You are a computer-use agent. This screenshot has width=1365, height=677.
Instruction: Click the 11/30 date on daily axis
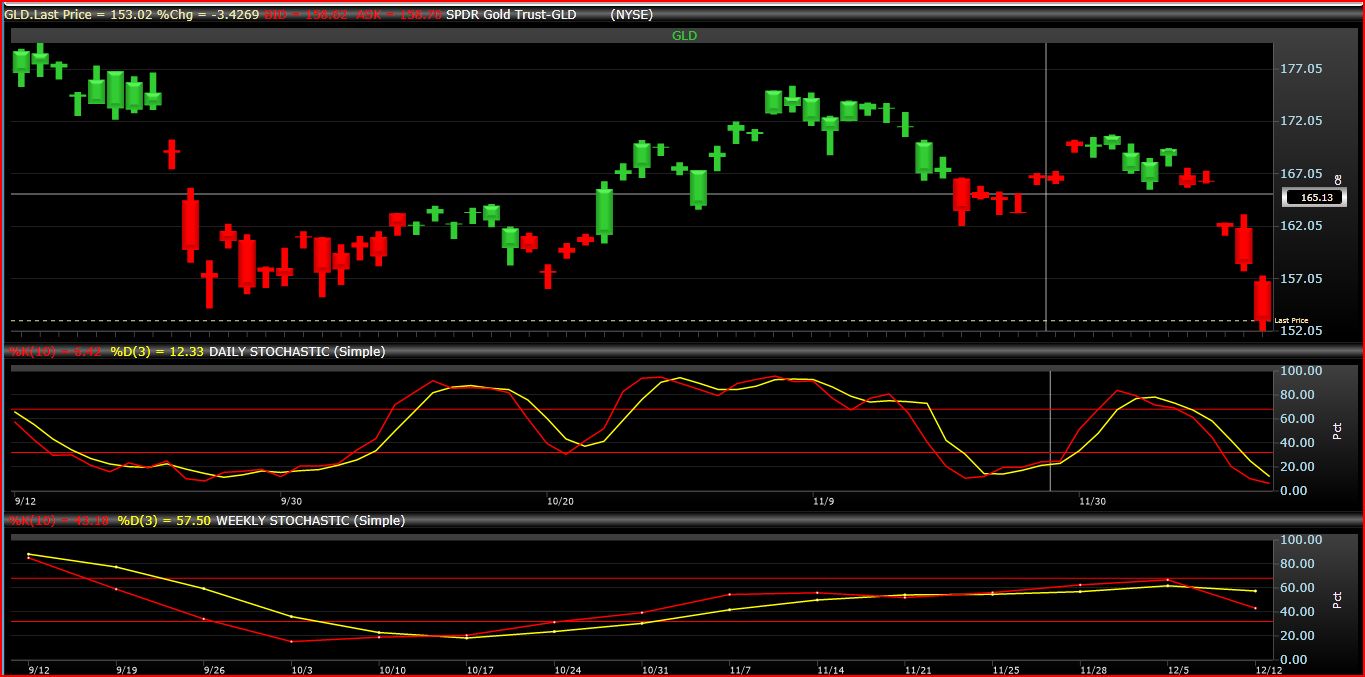(x=1093, y=500)
